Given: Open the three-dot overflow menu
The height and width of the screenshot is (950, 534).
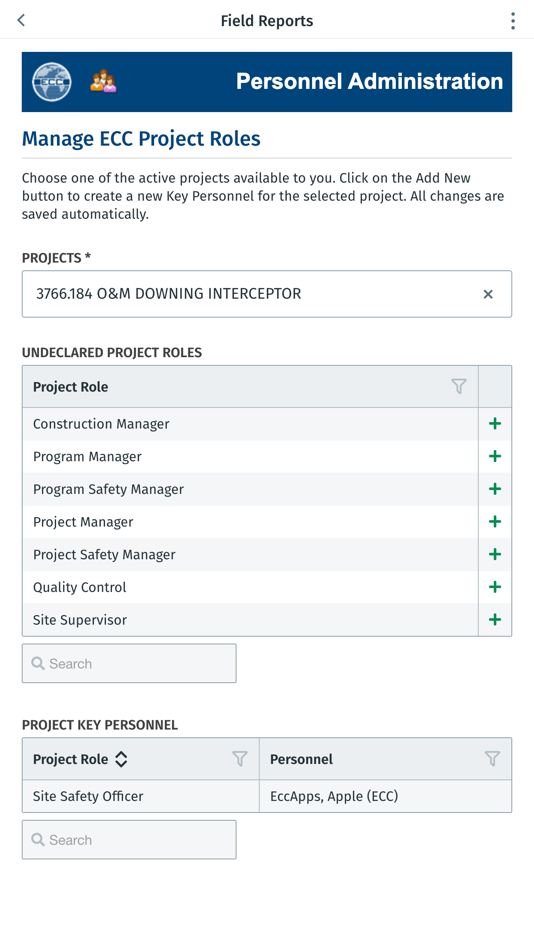Looking at the screenshot, I should click(513, 21).
